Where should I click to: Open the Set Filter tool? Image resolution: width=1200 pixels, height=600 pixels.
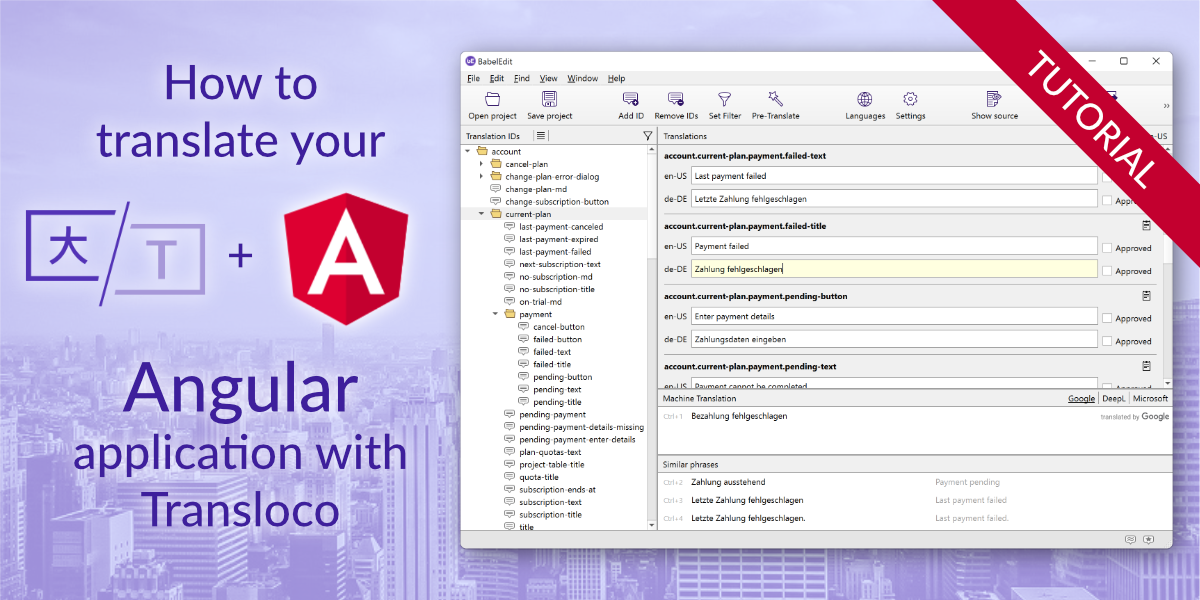(725, 99)
